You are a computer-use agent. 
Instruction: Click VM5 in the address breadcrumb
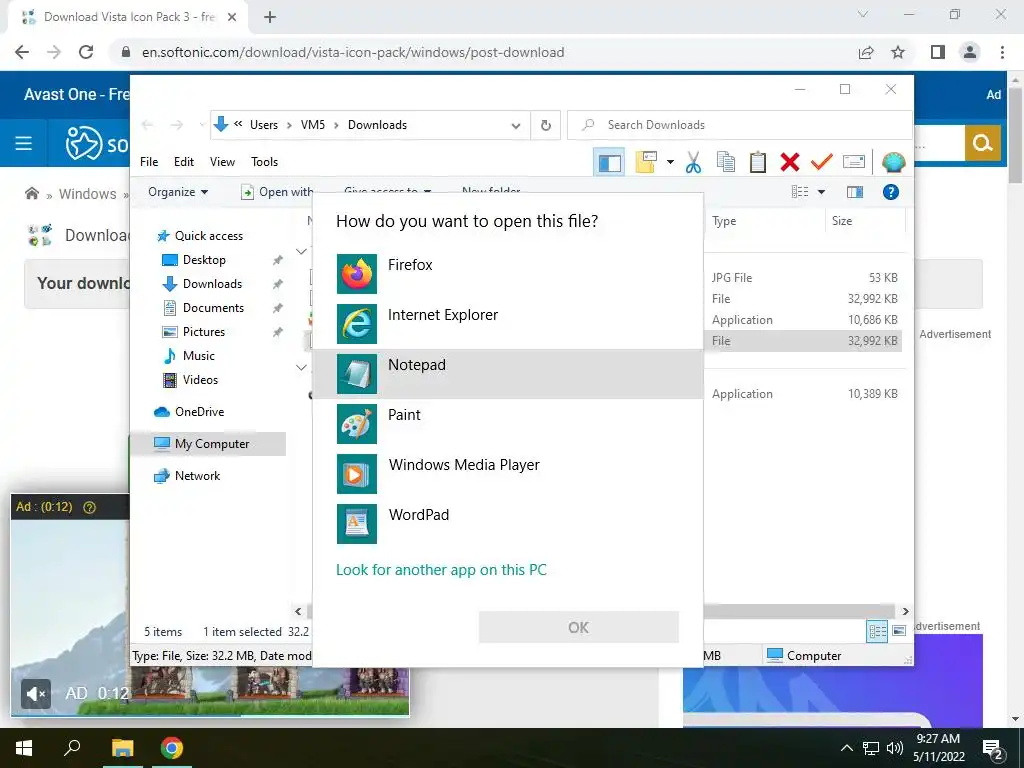(313, 125)
